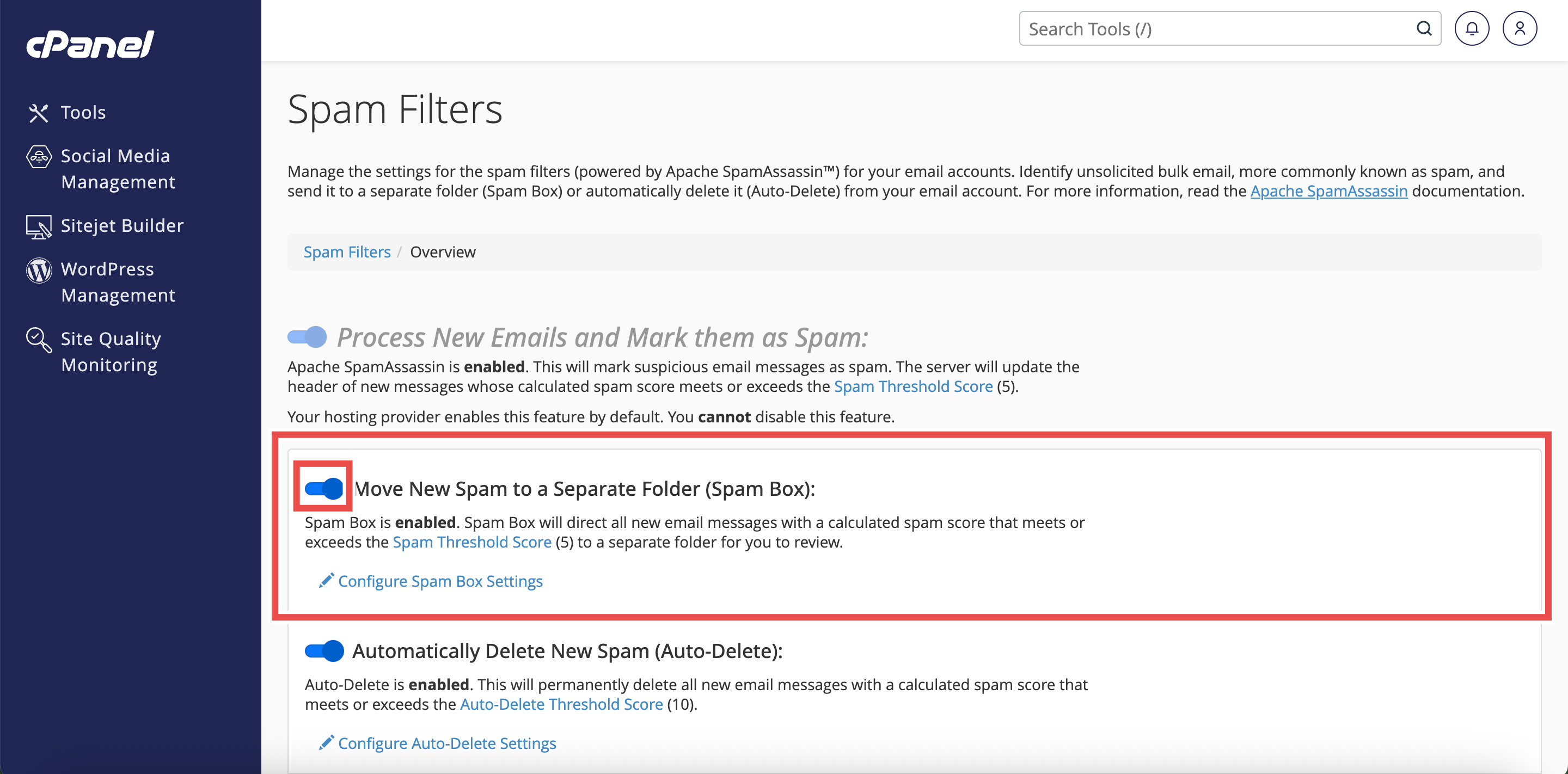Click the Social Media Management icon
Screen dimensions: 1568x774
pyautogui.click(x=39, y=156)
